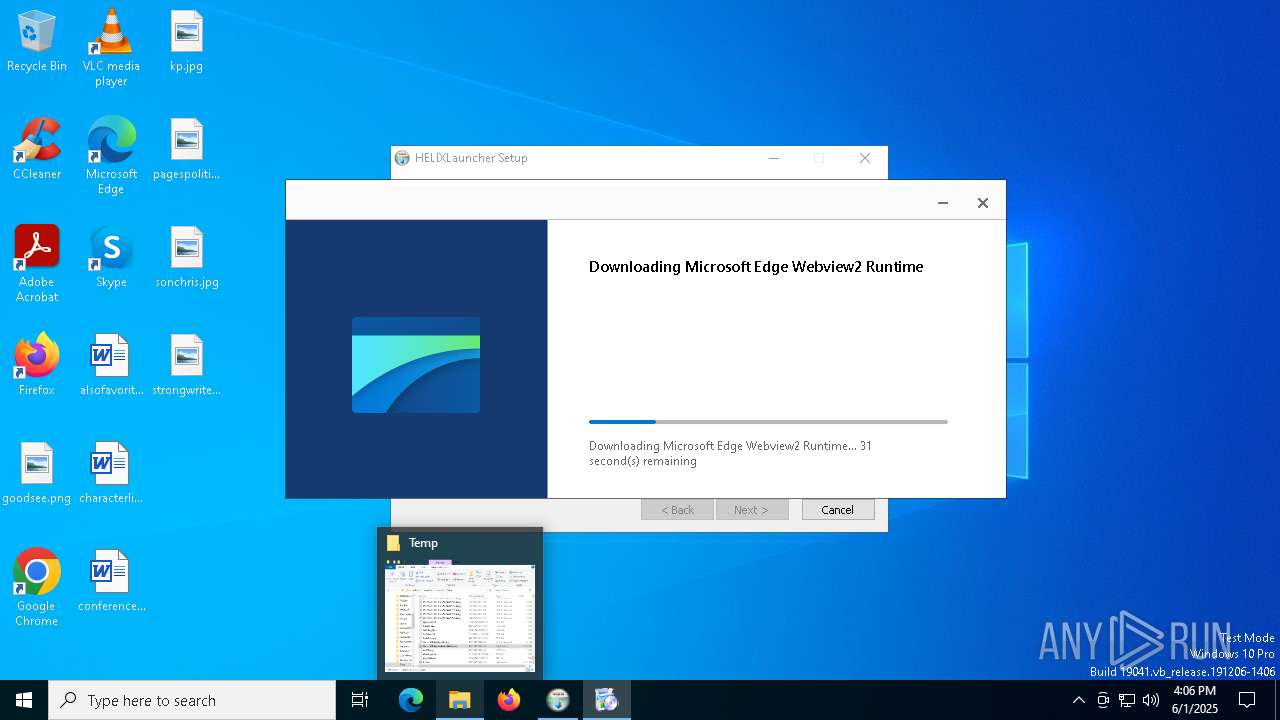Image resolution: width=1280 pixels, height=720 pixels.
Task: Click the Windows Start button
Action: [24, 700]
